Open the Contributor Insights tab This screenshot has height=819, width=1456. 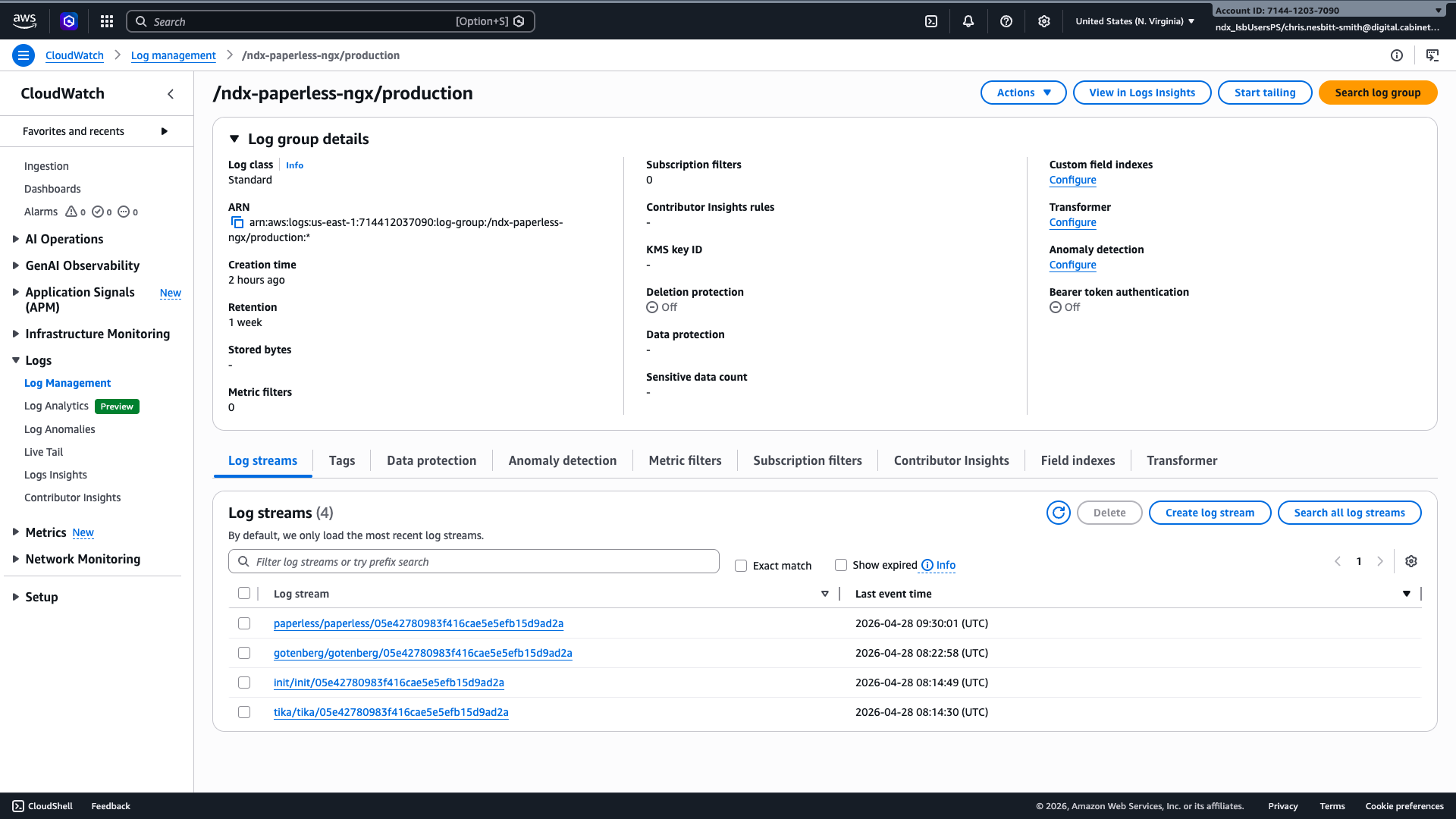[952, 460]
